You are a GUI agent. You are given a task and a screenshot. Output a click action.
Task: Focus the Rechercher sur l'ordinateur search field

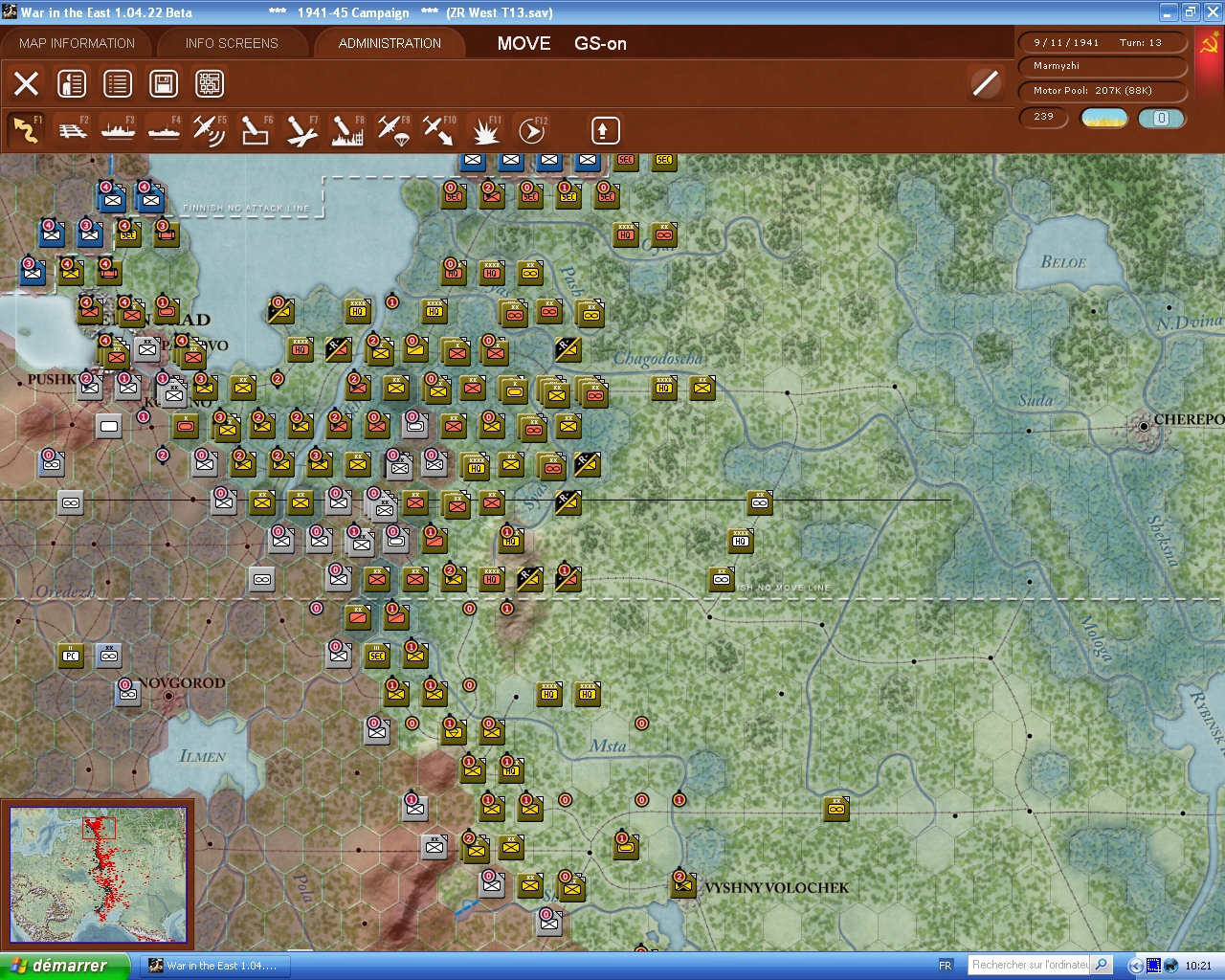(x=1030, y=965)
